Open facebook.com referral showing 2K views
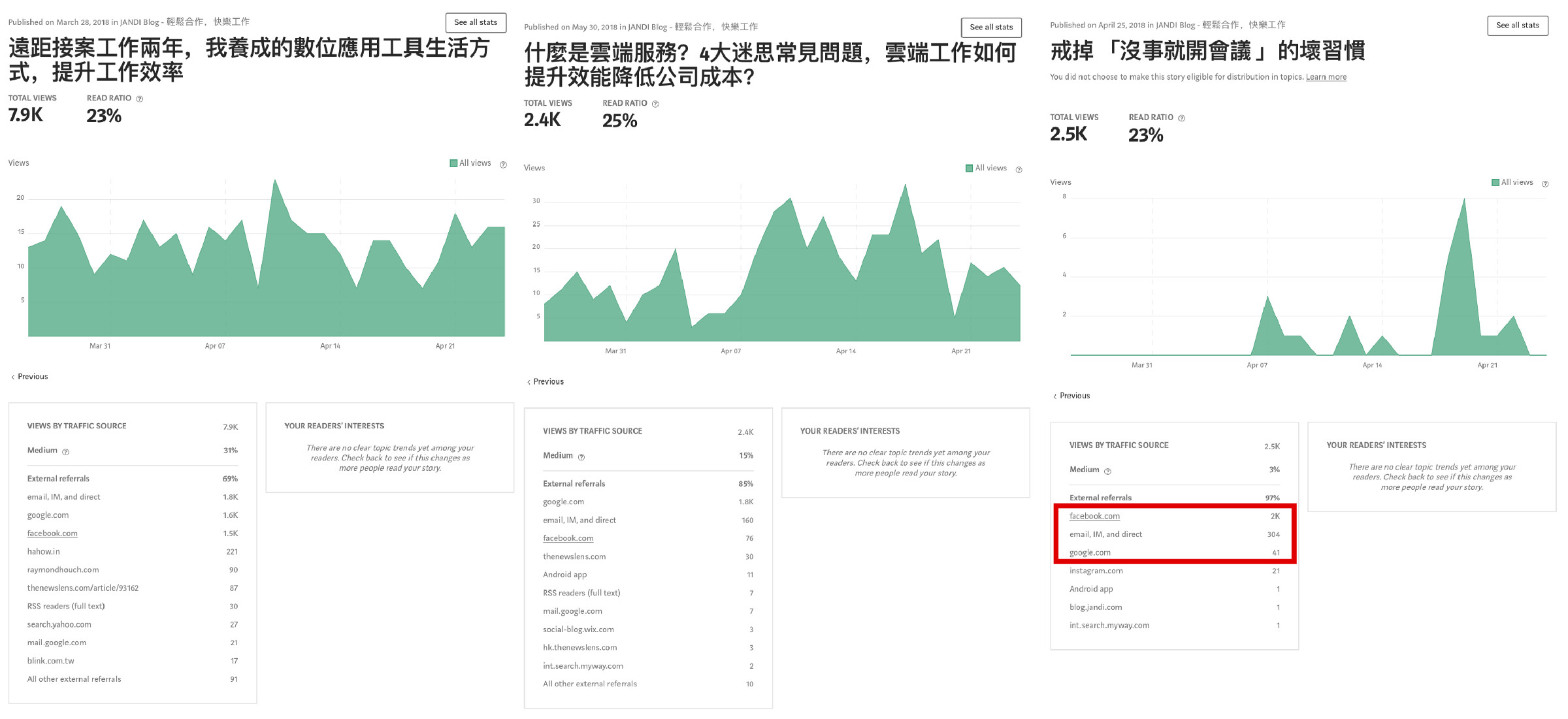The image size is (1568, 719). coord(1094,516)
